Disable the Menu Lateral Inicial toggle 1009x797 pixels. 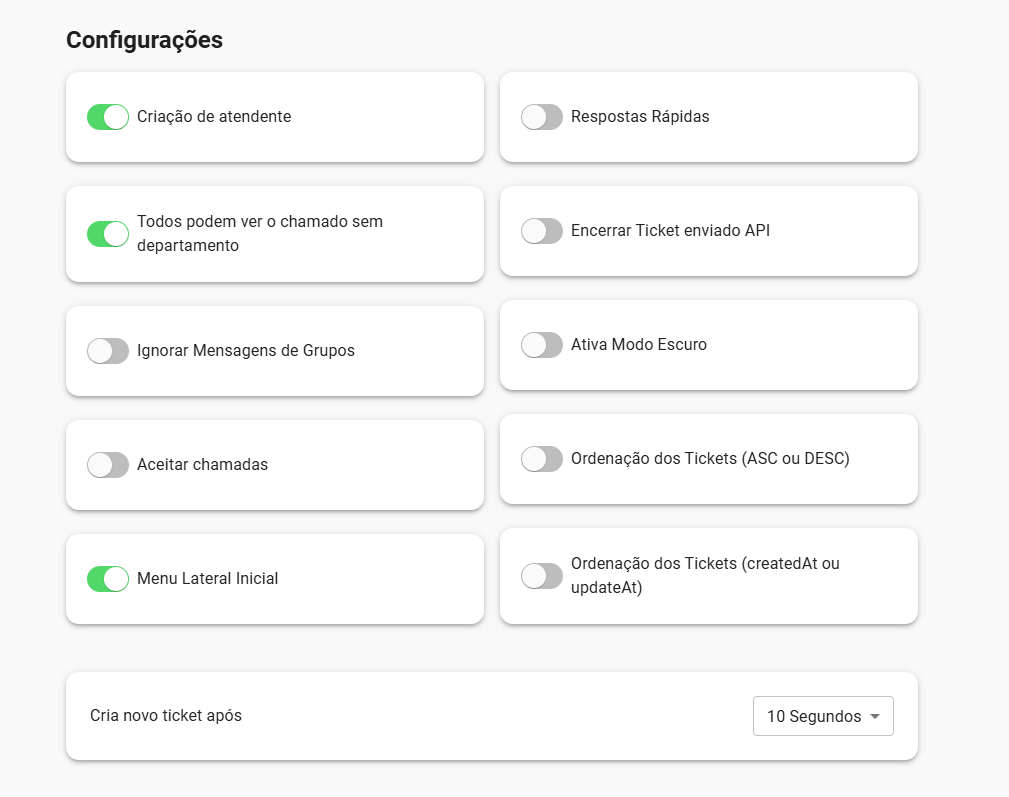point(108,579)
